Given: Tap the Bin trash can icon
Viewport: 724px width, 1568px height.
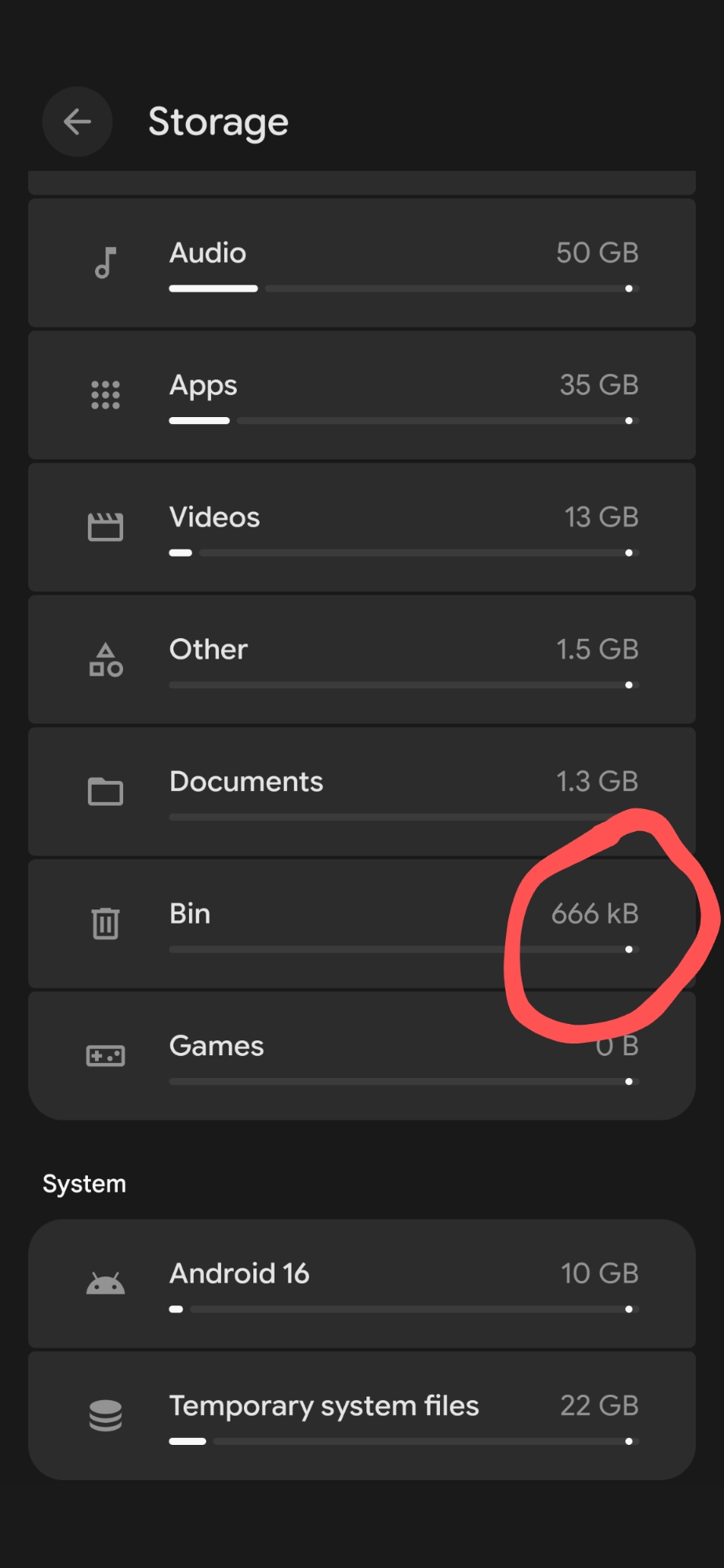Looking at the screenshot, I should [105, 923].
